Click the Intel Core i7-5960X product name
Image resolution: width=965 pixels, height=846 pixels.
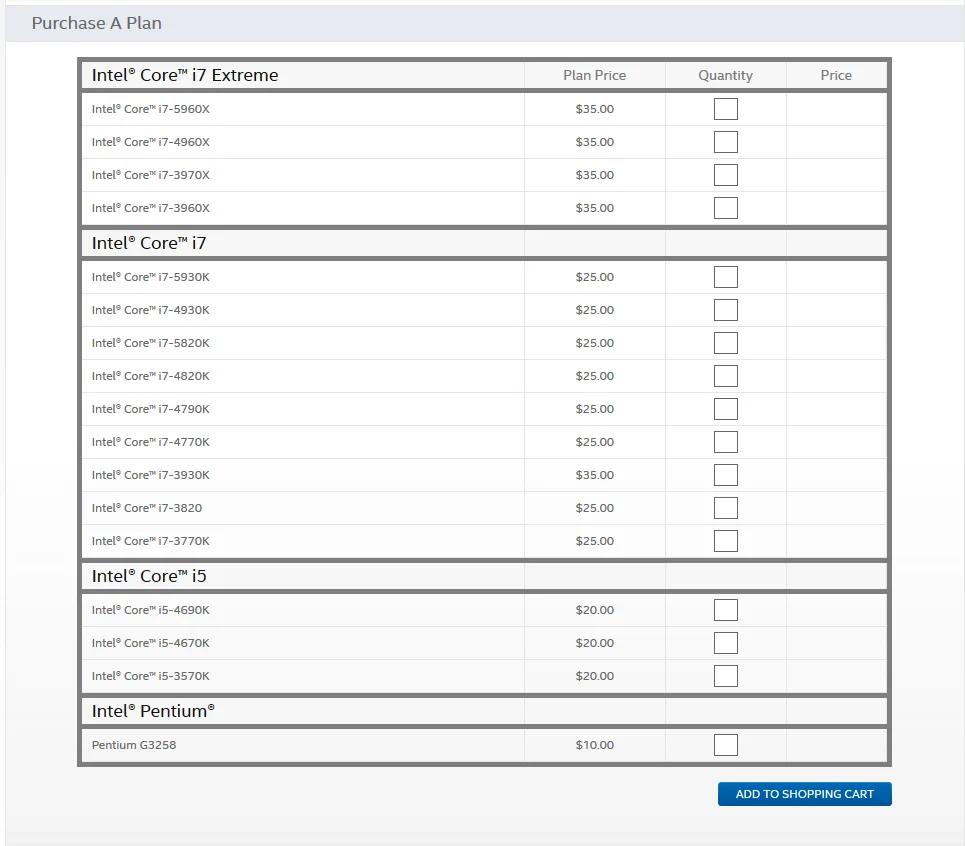(151, 109)
